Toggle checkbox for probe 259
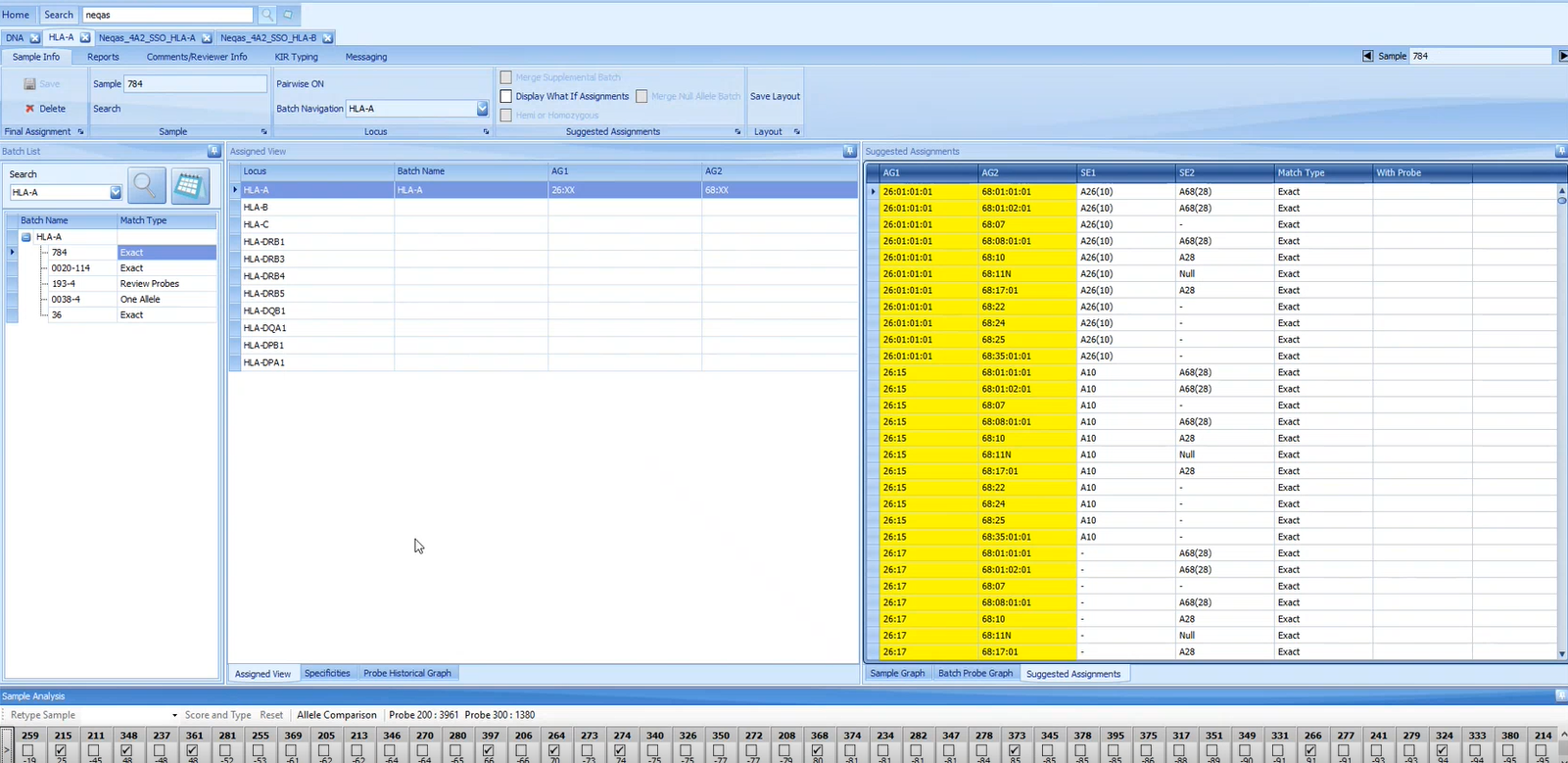 coord(28,751)
